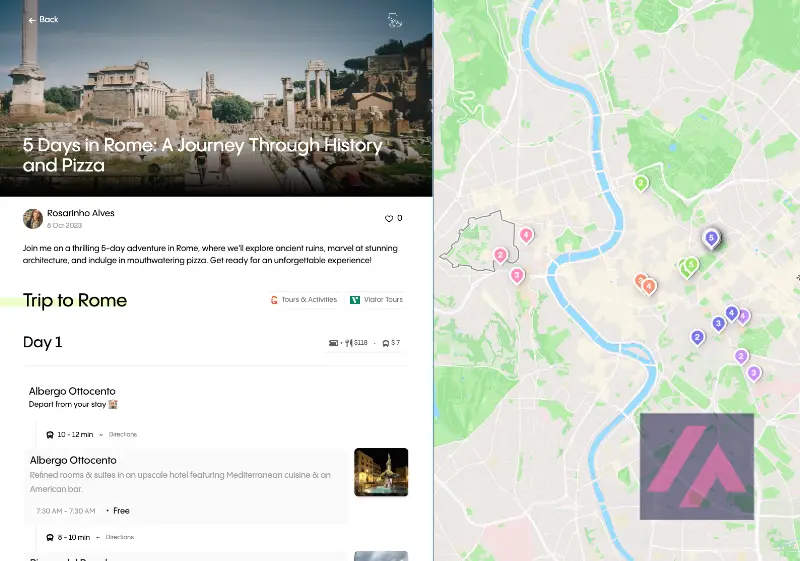The width and height of the screenshot is (800, 561).
Task: Click the Albergo Ottocento depart from your stay entry
Action: click(72, 397)
